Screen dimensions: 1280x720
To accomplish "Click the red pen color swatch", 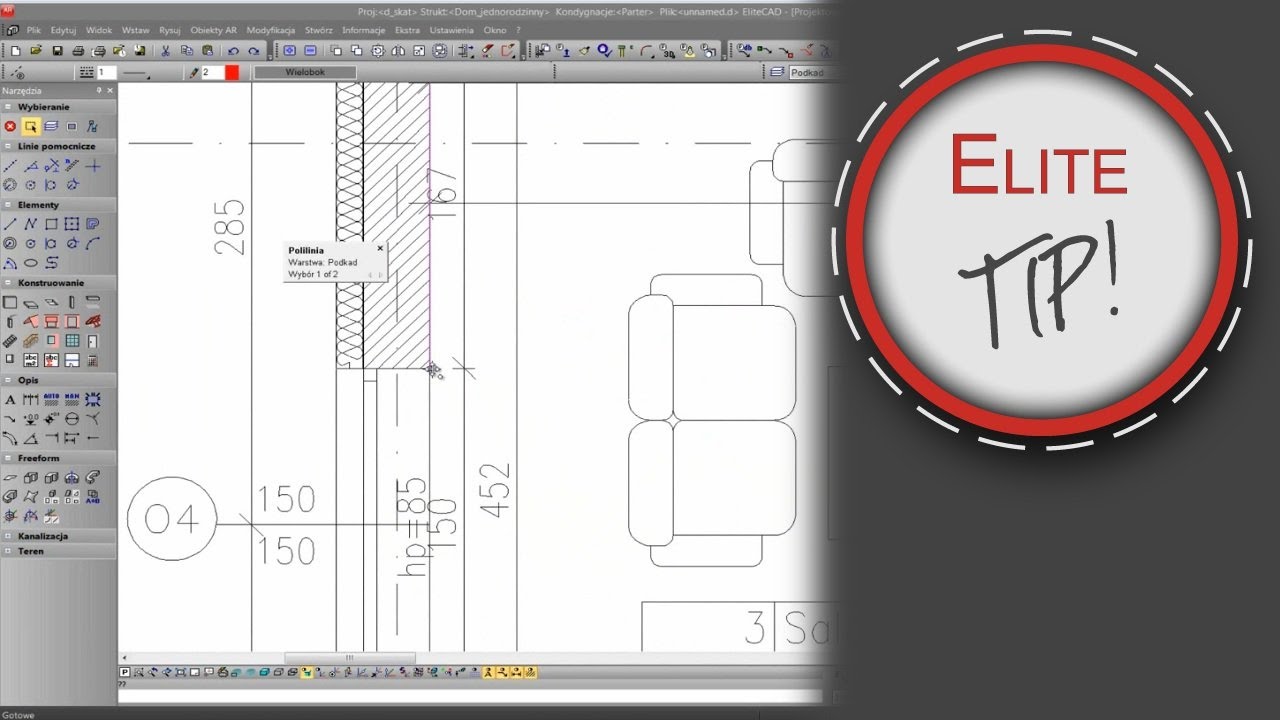I will (232, 73).
